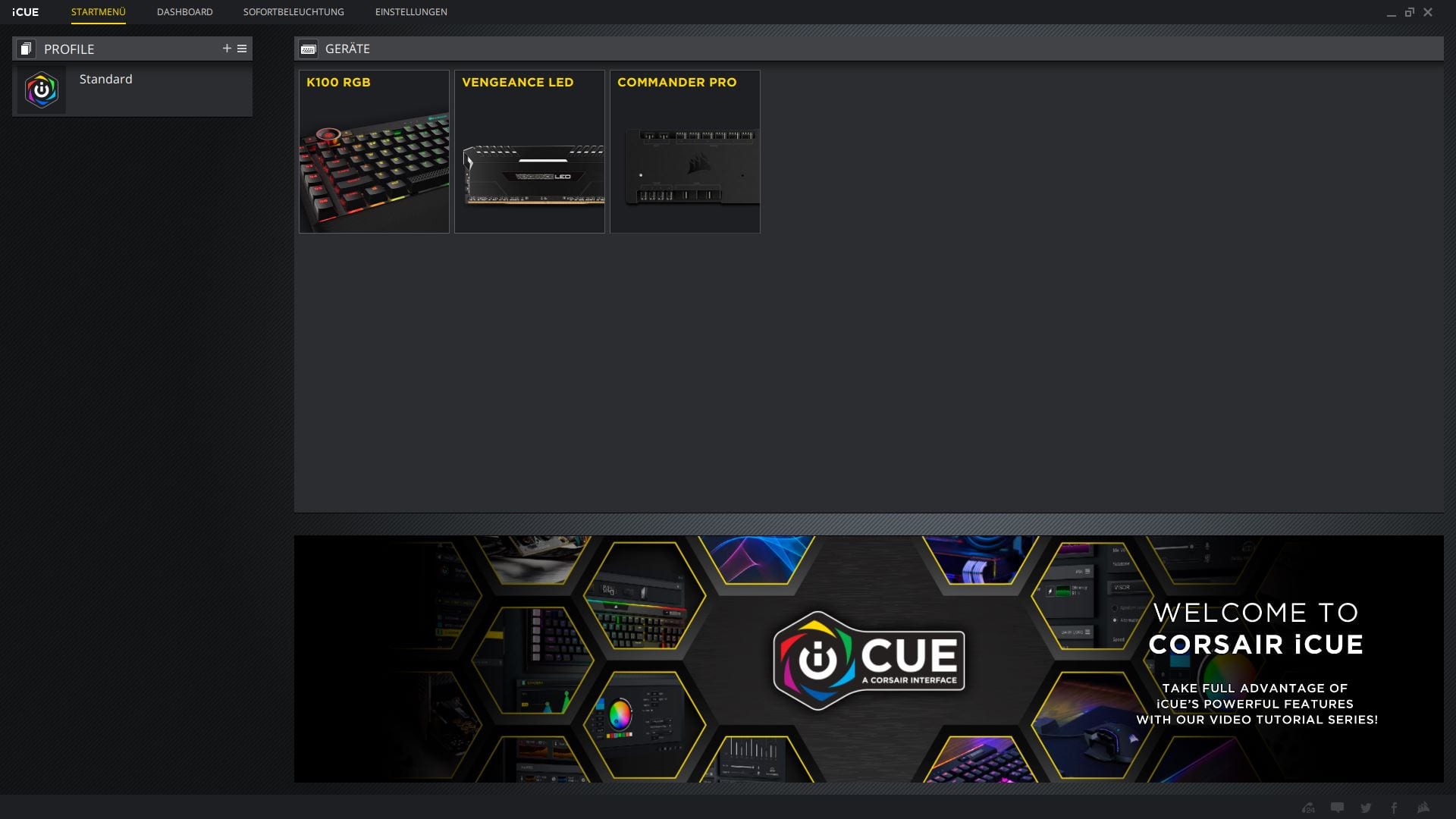Click the Welcome to Corsair iCUE banner

868,659
